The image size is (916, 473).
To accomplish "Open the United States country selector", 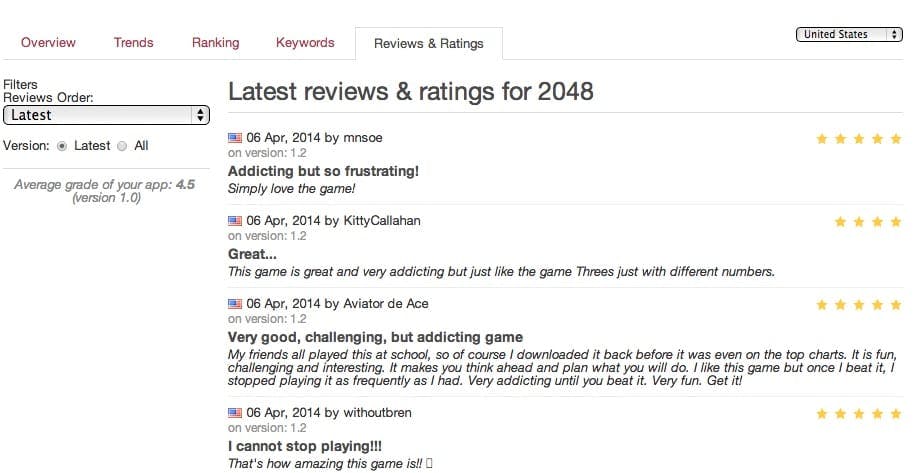I will tap(849, 34).
